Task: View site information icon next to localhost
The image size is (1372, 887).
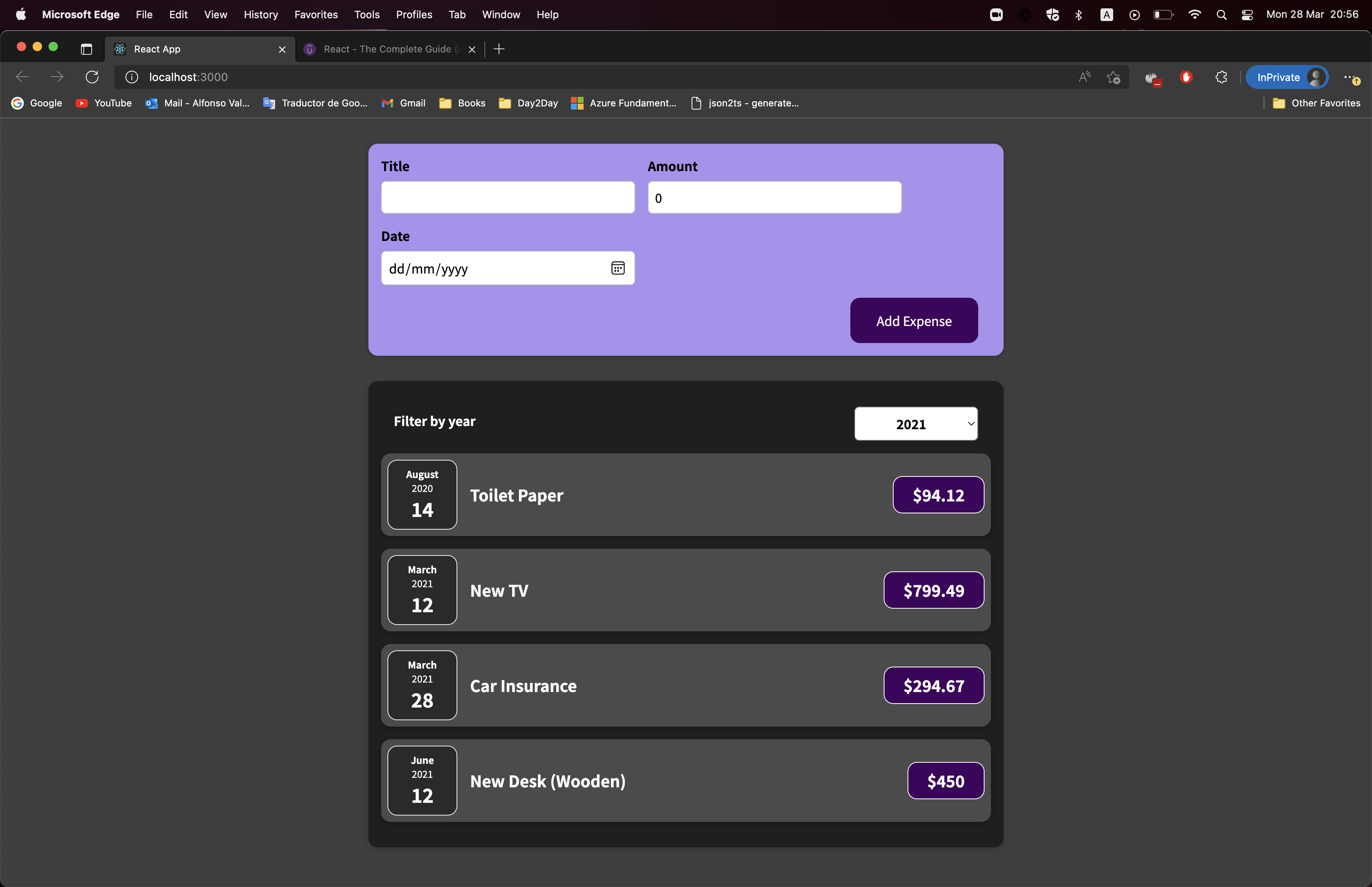Action: point(132,77)
